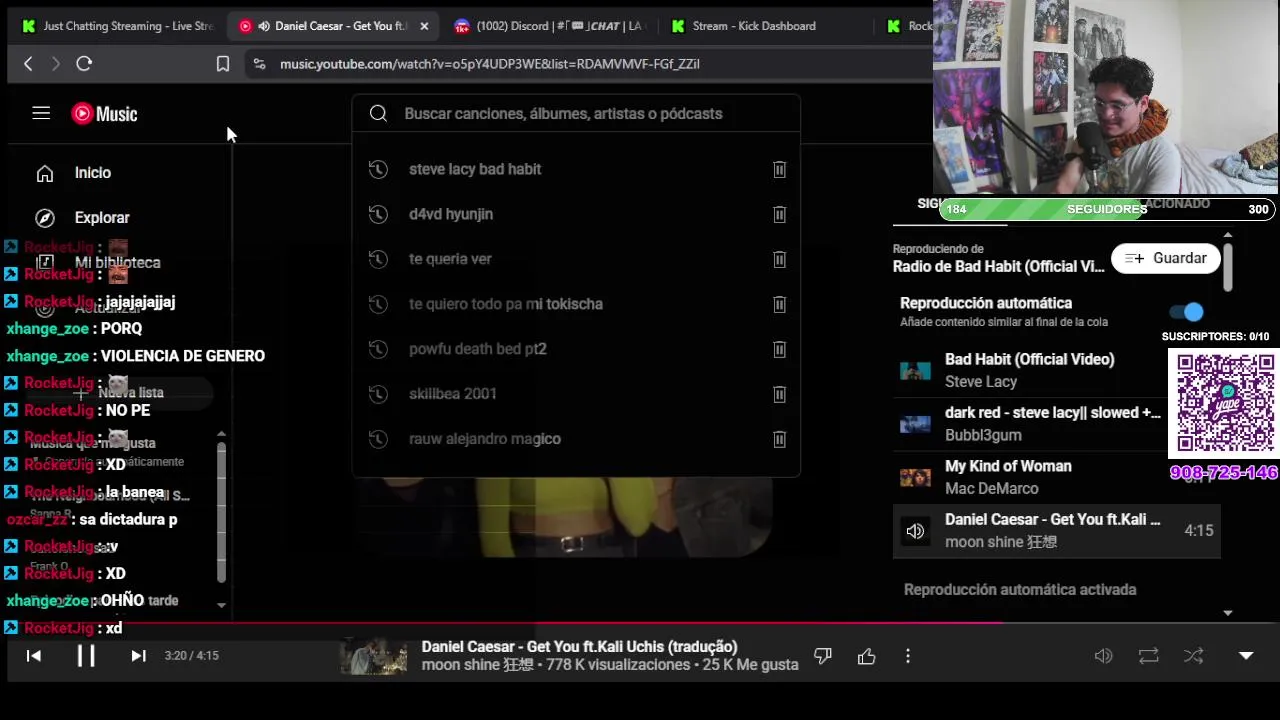
Task: Open more actions three-dot menu
Action: tap(908, 656)
